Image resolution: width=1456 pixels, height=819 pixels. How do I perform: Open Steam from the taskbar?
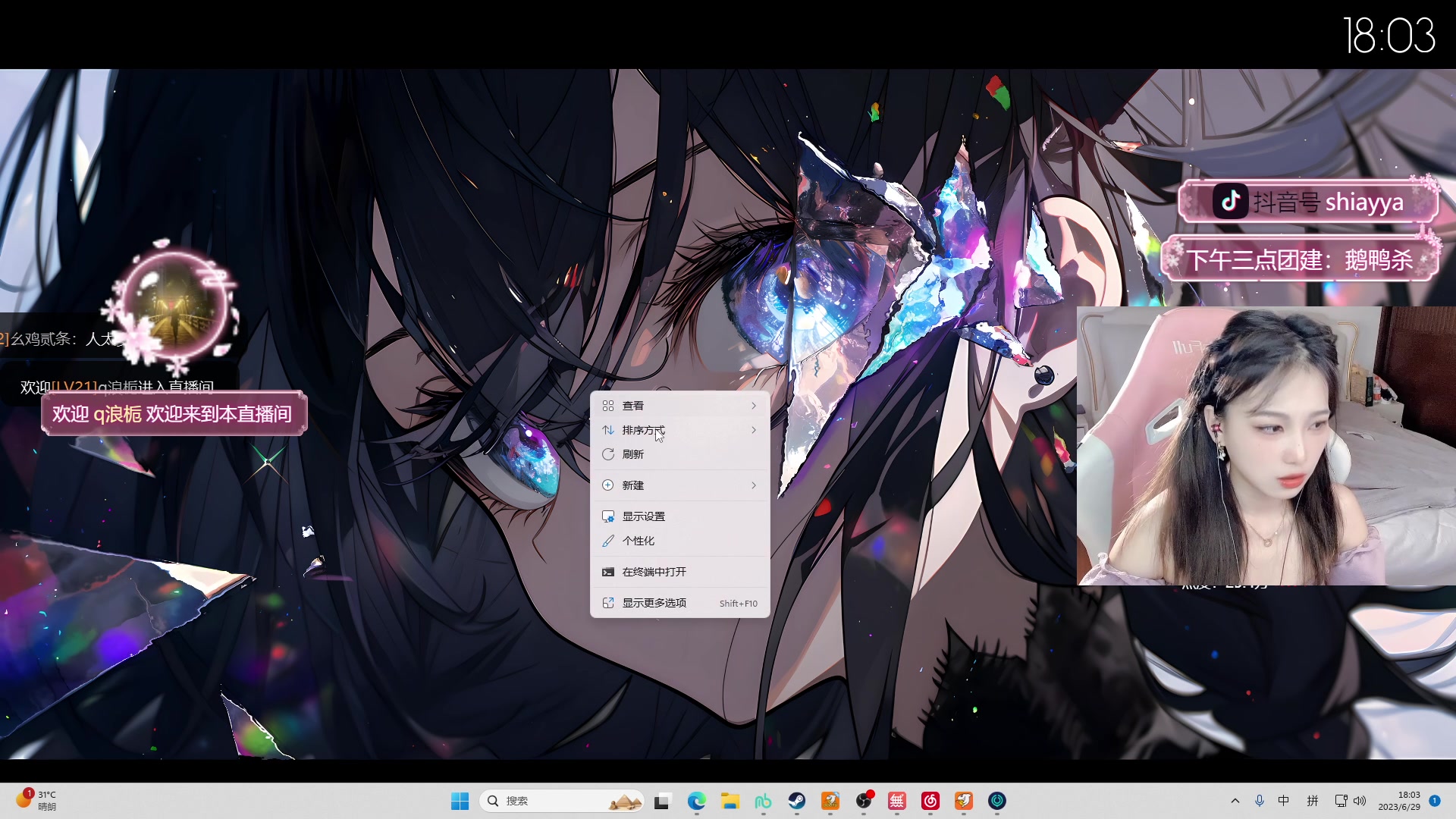[797, 801]
